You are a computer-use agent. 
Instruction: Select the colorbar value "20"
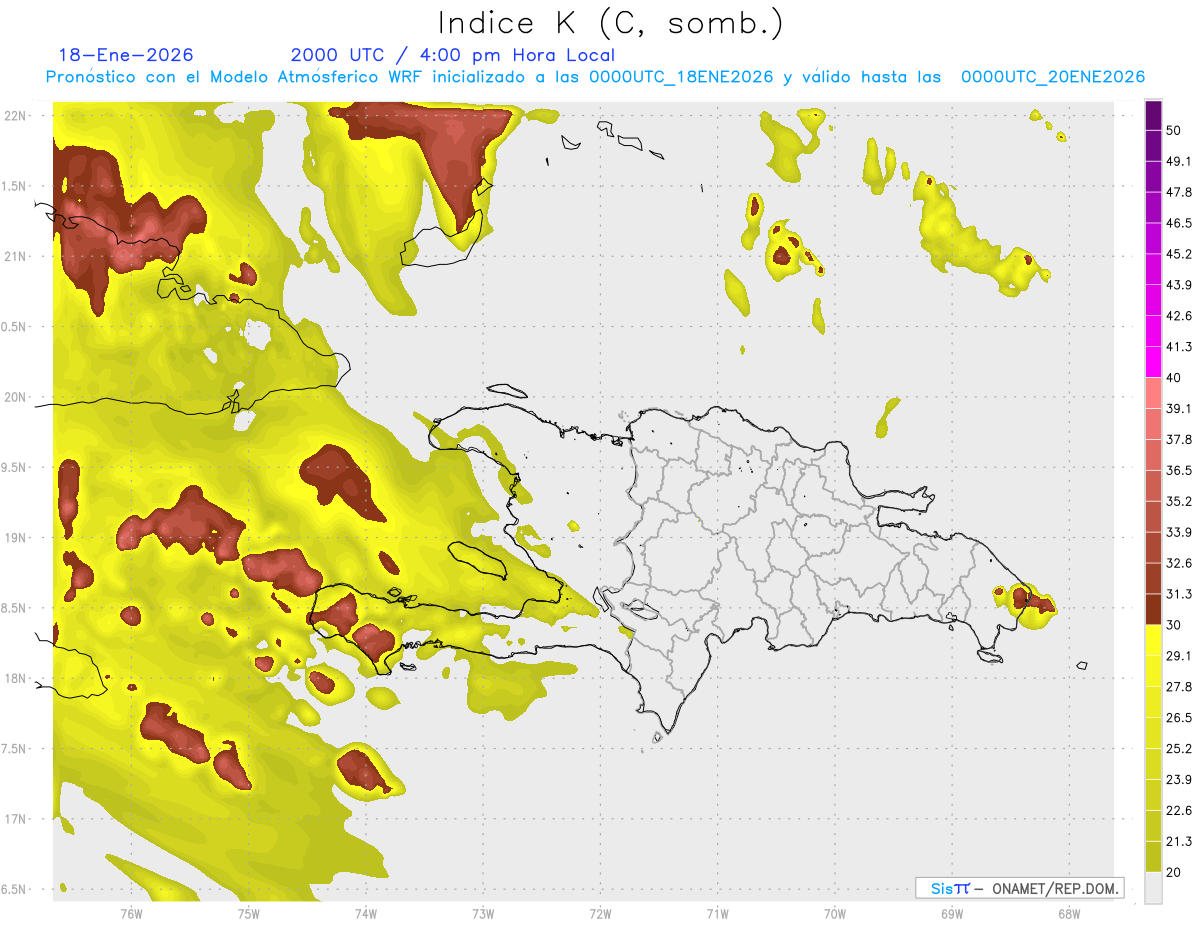click(1174, 872)
